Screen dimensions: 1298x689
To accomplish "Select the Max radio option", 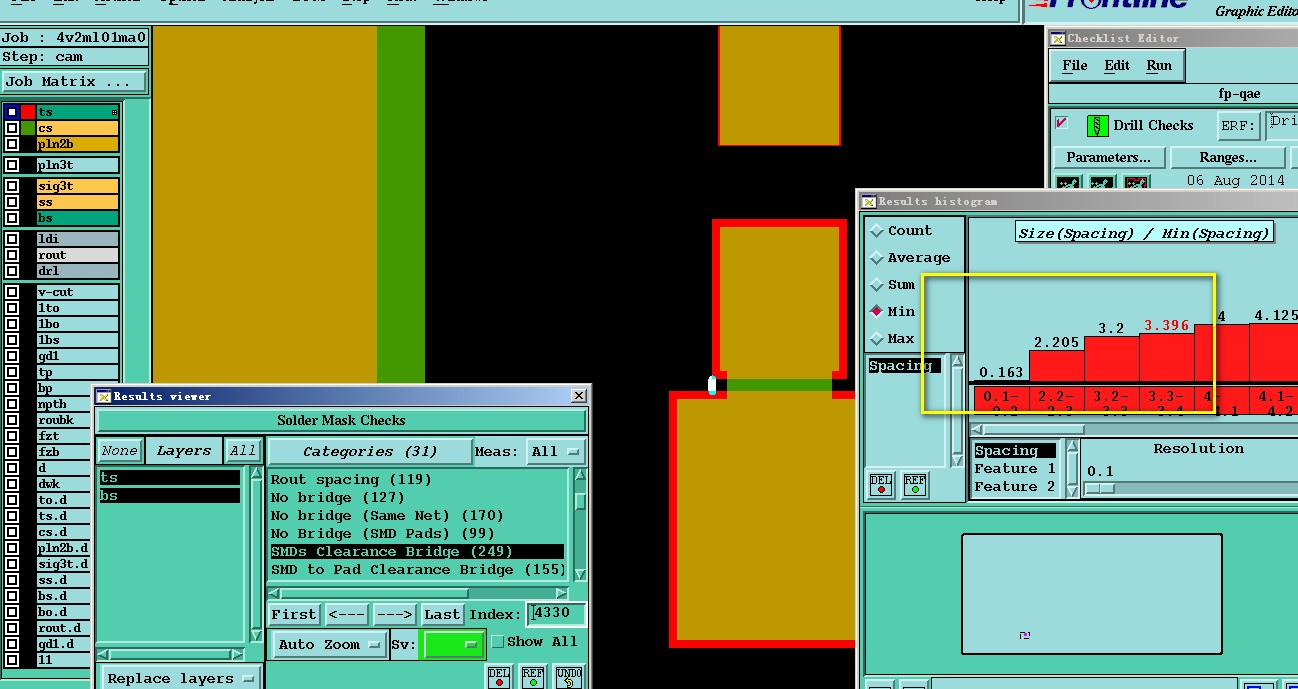I will [x=878, y=339].
